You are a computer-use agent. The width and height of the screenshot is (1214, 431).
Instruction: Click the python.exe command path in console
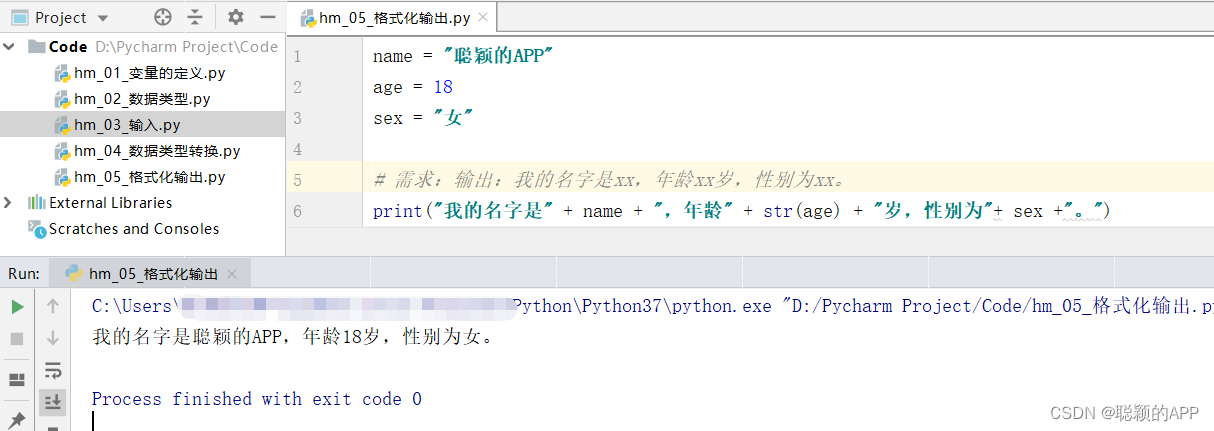[x=652, y=306]
